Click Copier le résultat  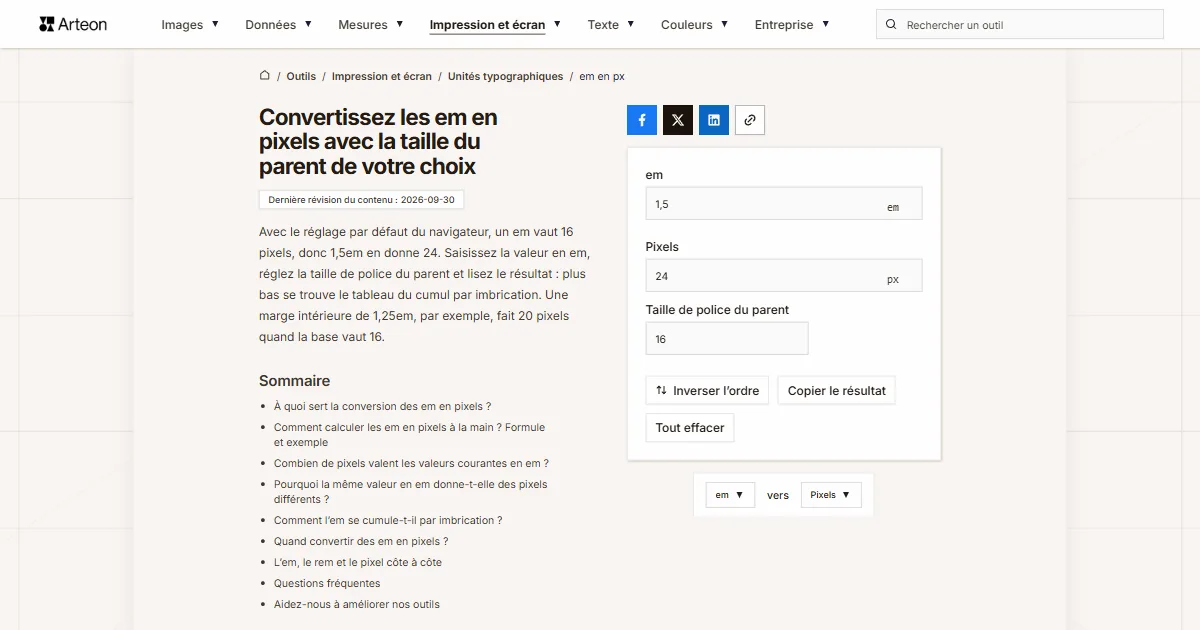point(837,390)
